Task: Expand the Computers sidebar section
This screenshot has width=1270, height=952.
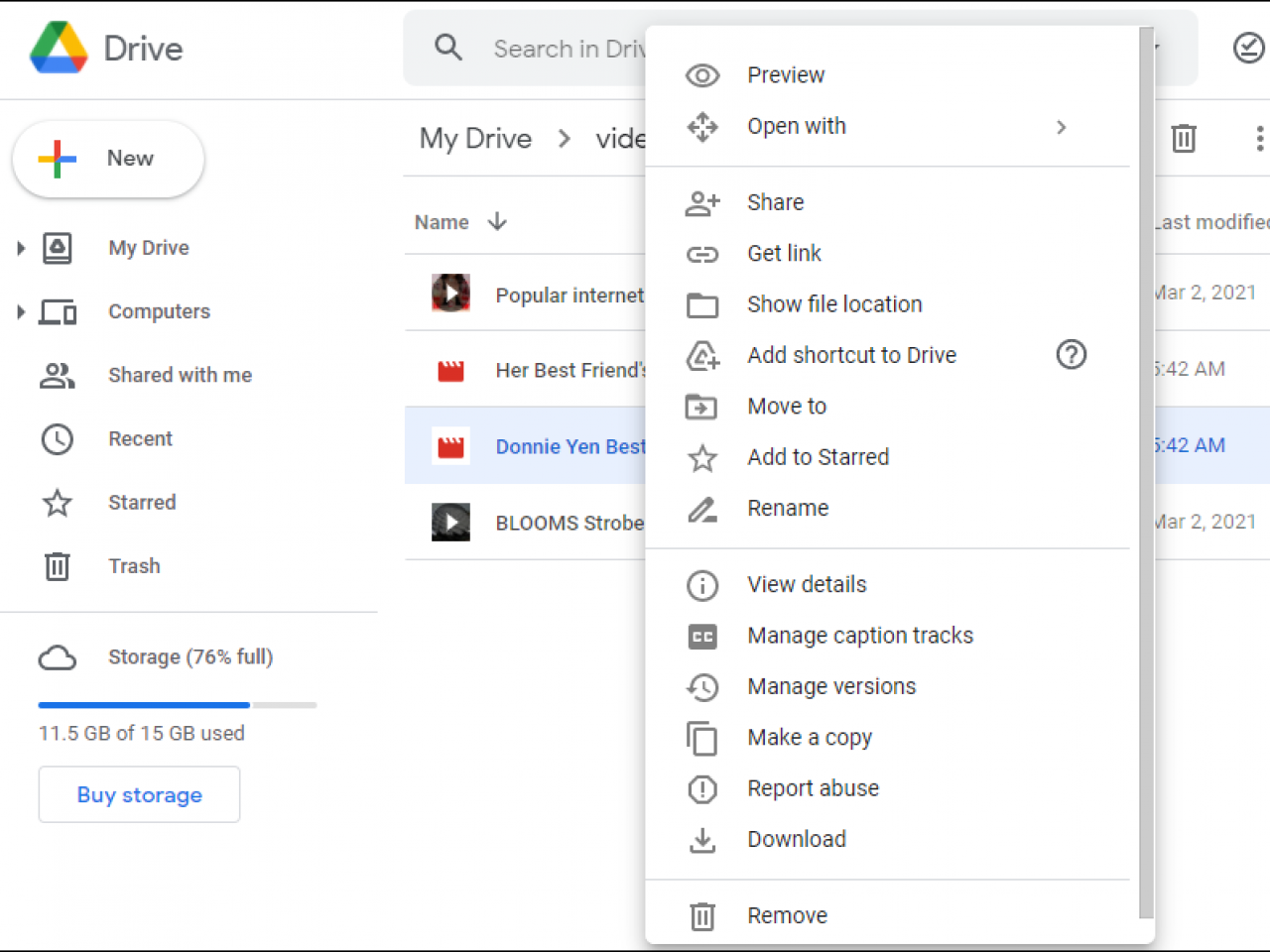Action: point(20,311)
